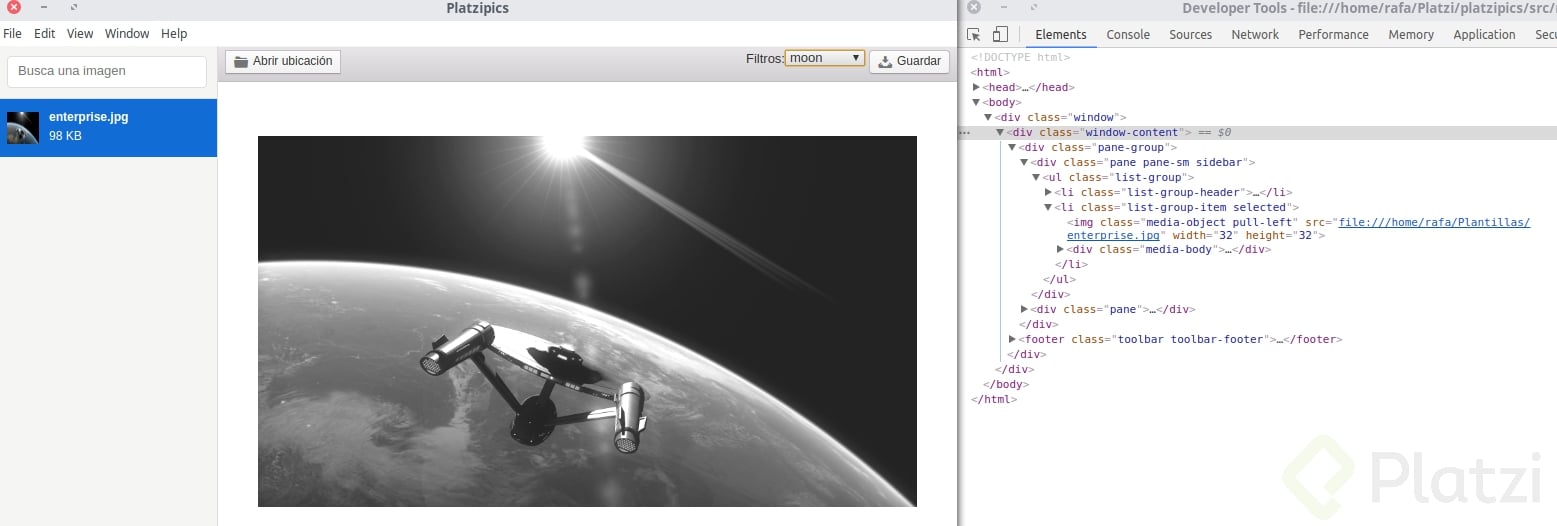Select the closing </ul> tag line
Screen dimensions: 1557x526
coord(1059,279)
